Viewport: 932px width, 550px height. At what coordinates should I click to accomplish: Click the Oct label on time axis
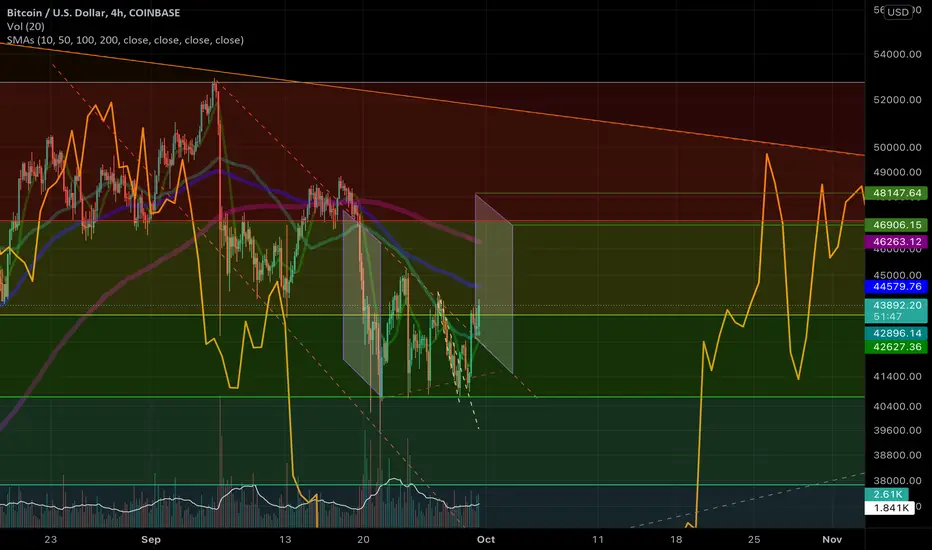pyautogui.click(x=486, y=539)
